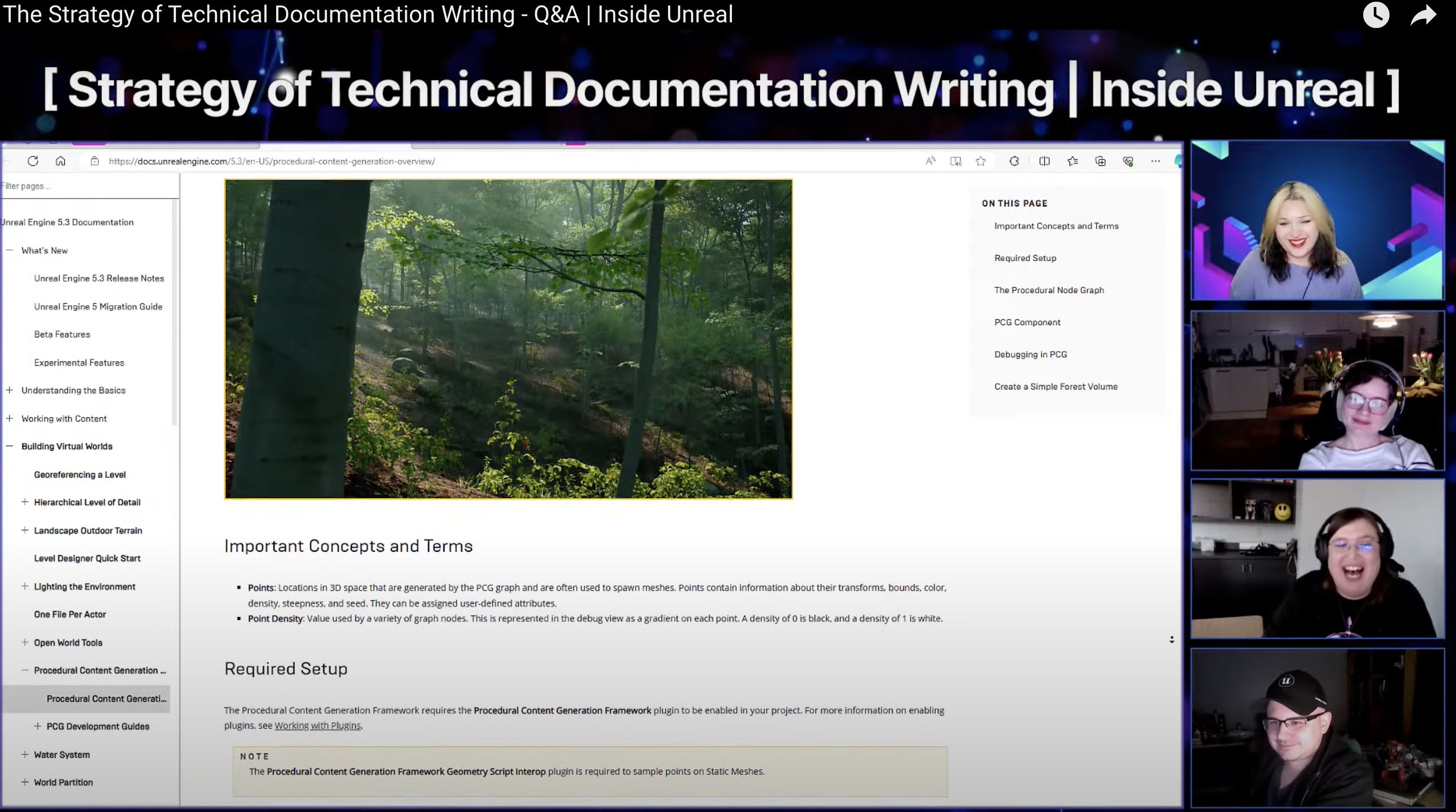Open the Favorites list icon

(x=1073, y=161)
